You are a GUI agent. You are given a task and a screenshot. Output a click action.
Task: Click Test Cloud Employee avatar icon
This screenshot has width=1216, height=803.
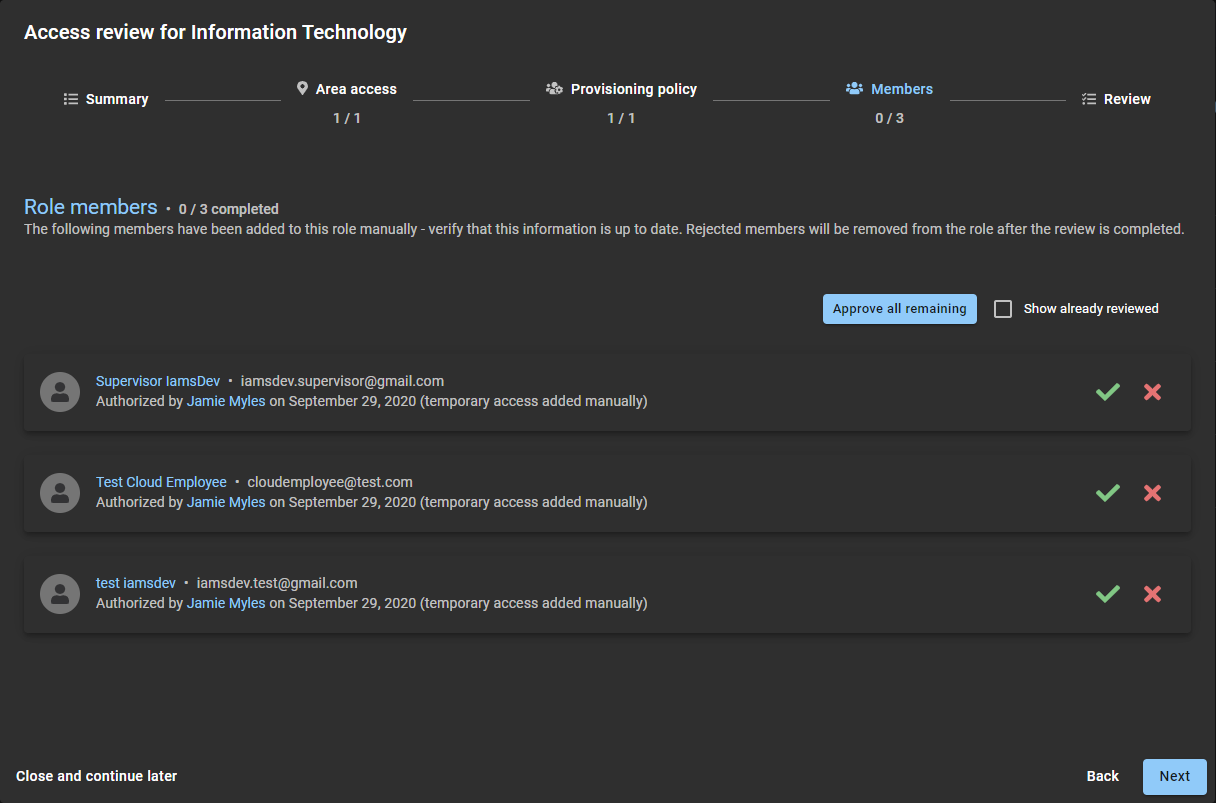[x=60, y=492]
